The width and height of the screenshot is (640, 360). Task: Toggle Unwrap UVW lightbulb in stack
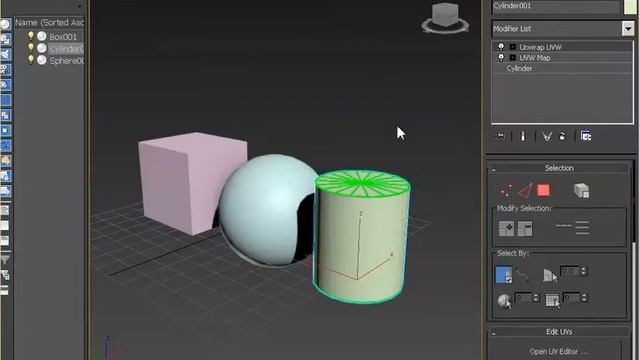pos(501,47)
